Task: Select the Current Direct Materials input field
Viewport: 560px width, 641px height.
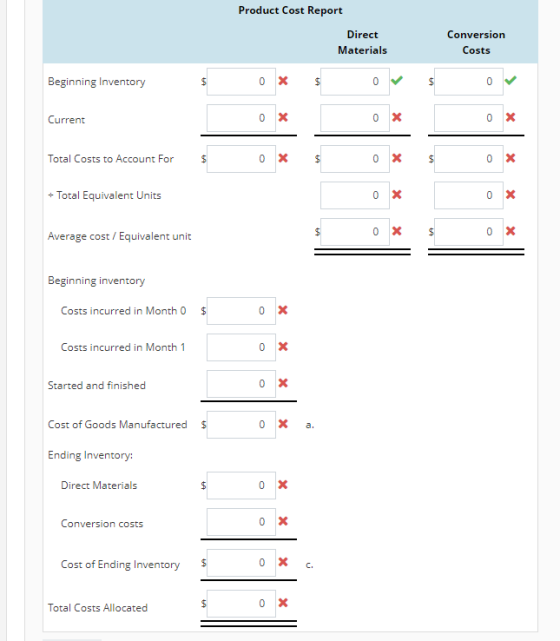Action: click(355, 118)
